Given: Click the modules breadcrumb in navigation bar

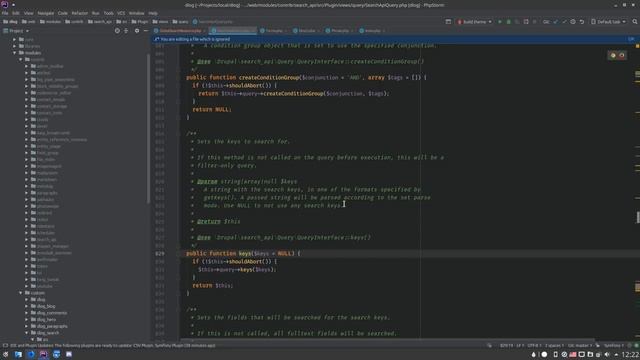Looking at the screenshot, I should [51, 22].
